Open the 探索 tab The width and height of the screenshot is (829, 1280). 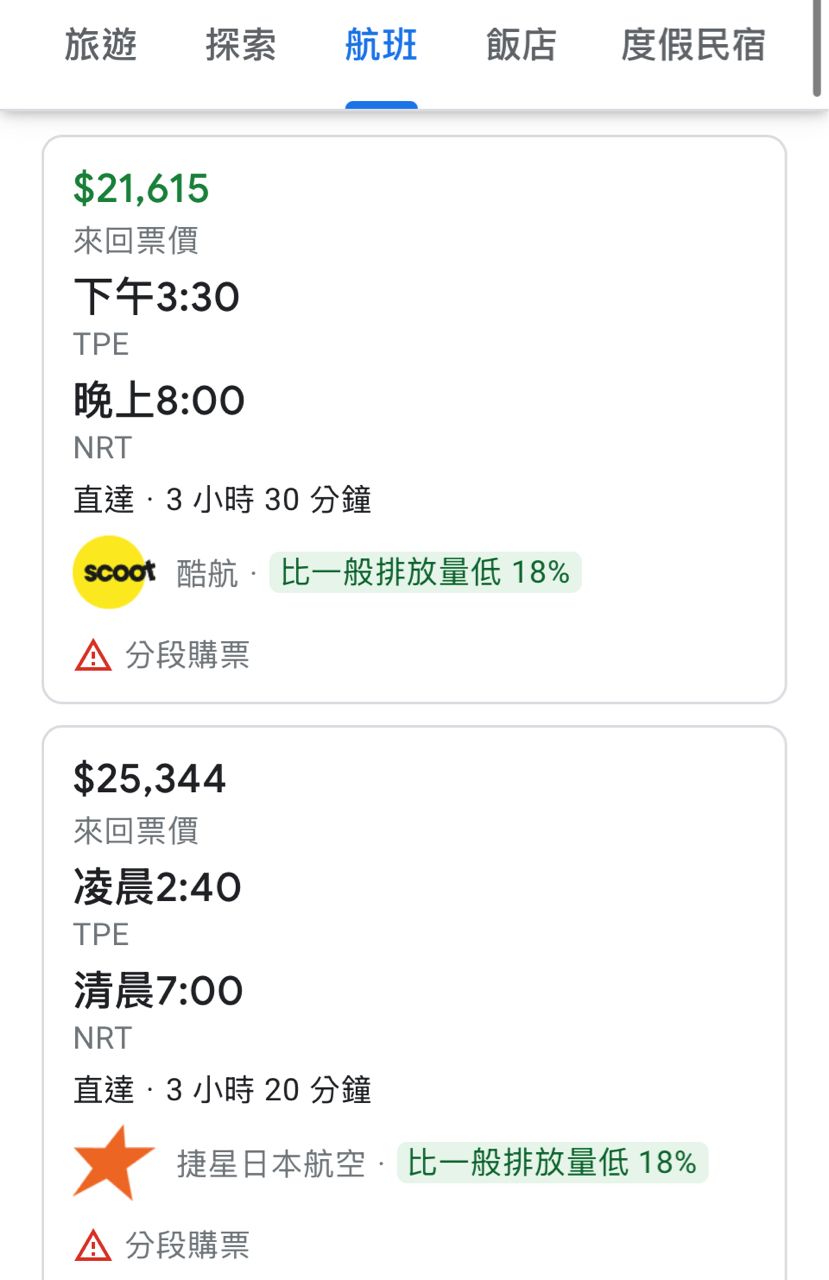click(x=241, y=46)
